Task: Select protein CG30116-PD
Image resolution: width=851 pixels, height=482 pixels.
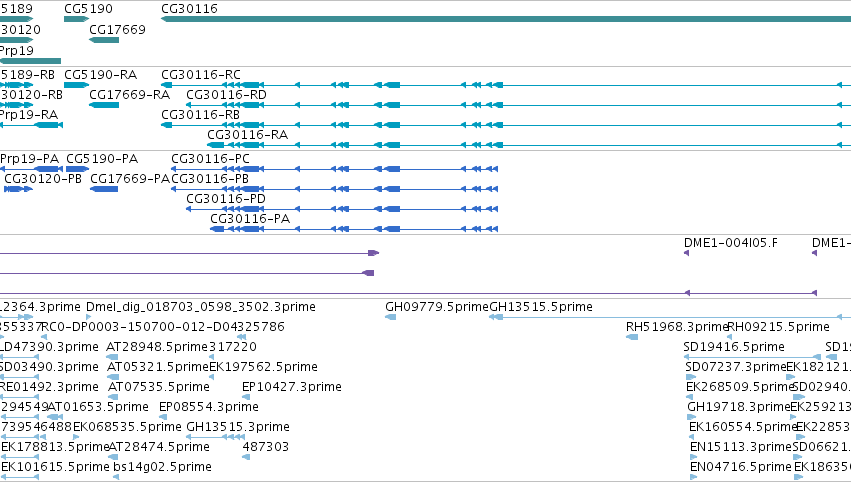Action: coord(342,209)
